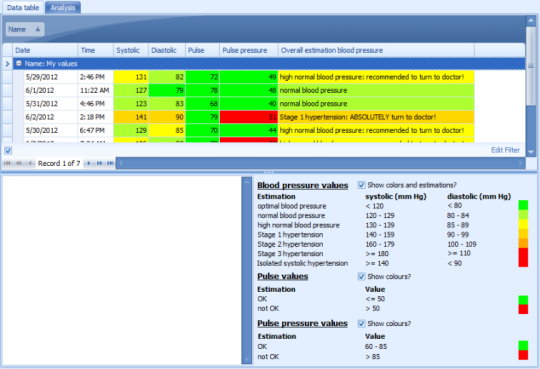Select the 5/29/2012 date cell
Image resolution: width=540 pixels, height=369 pixels.
pyautogui.click(x=51, y=77)
